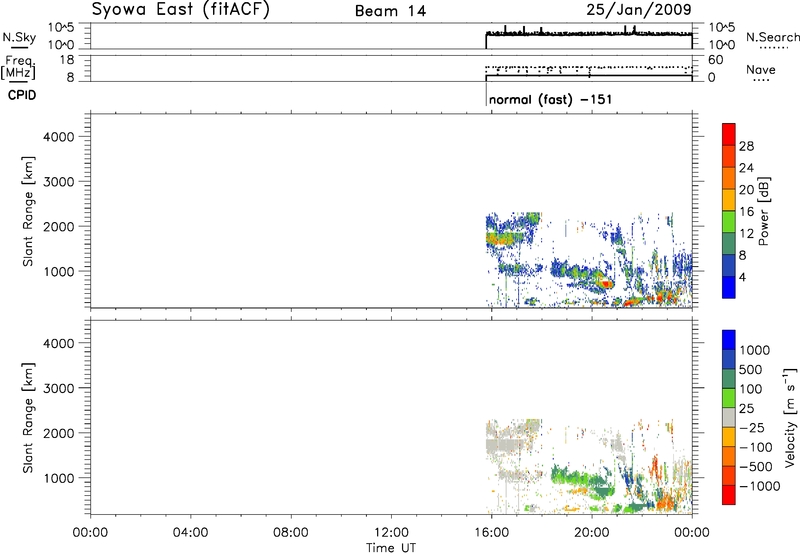
Task: Click the "16" value on the Power colorbar
Action: (x=746, y=212)
